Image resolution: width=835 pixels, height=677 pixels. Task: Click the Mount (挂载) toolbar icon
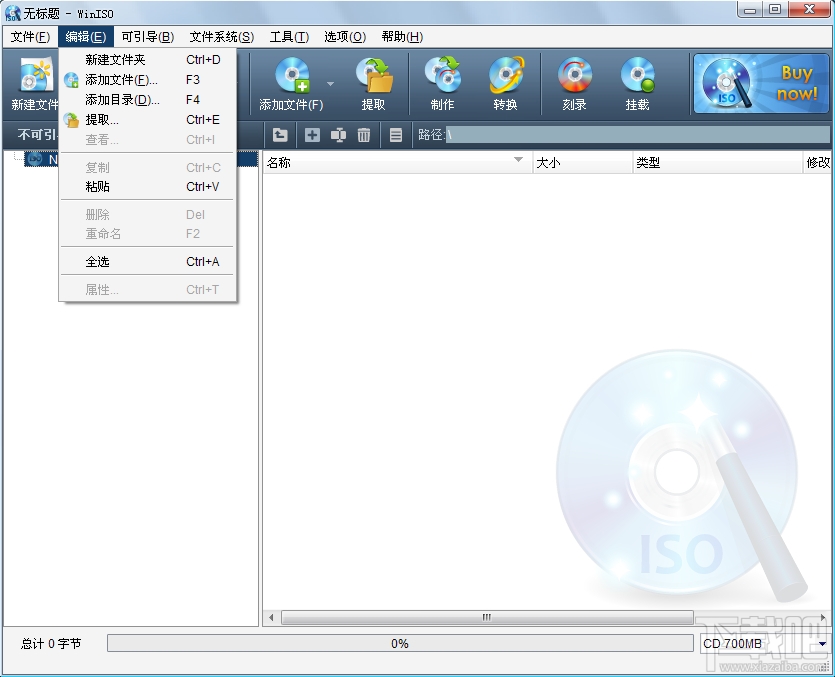point(637,76)
